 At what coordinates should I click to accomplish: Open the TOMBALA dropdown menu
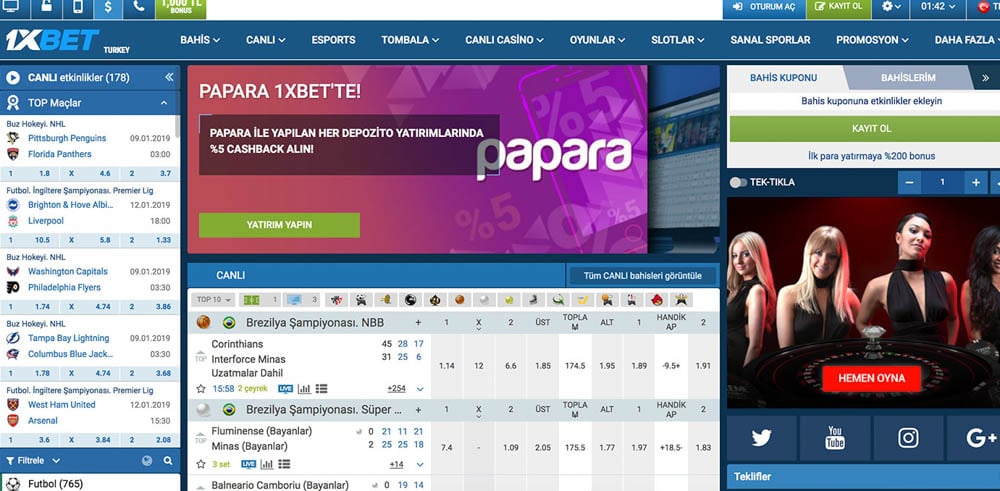(x=410, y=40)
